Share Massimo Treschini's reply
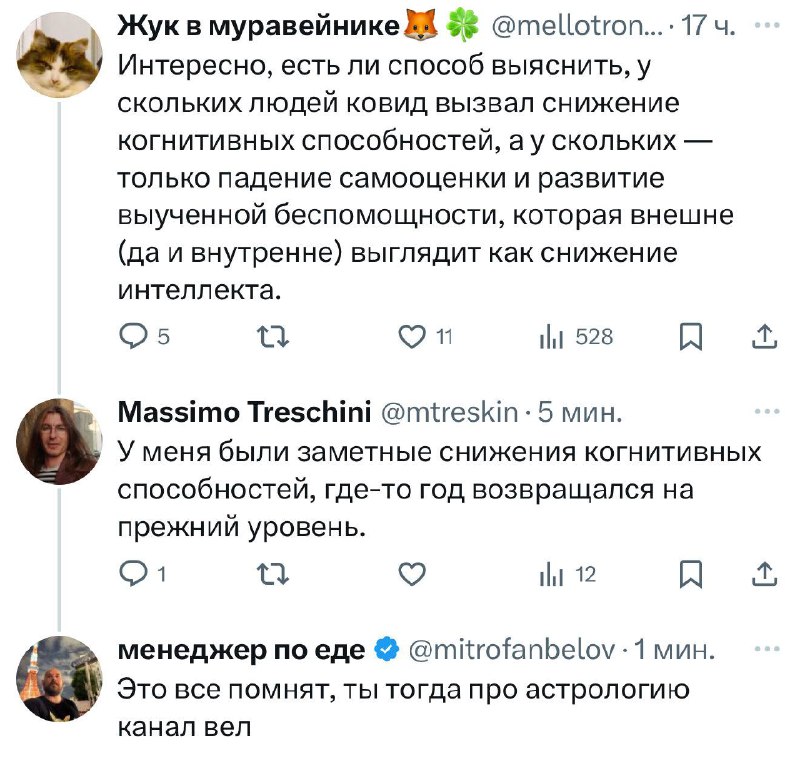 (764, 574)
